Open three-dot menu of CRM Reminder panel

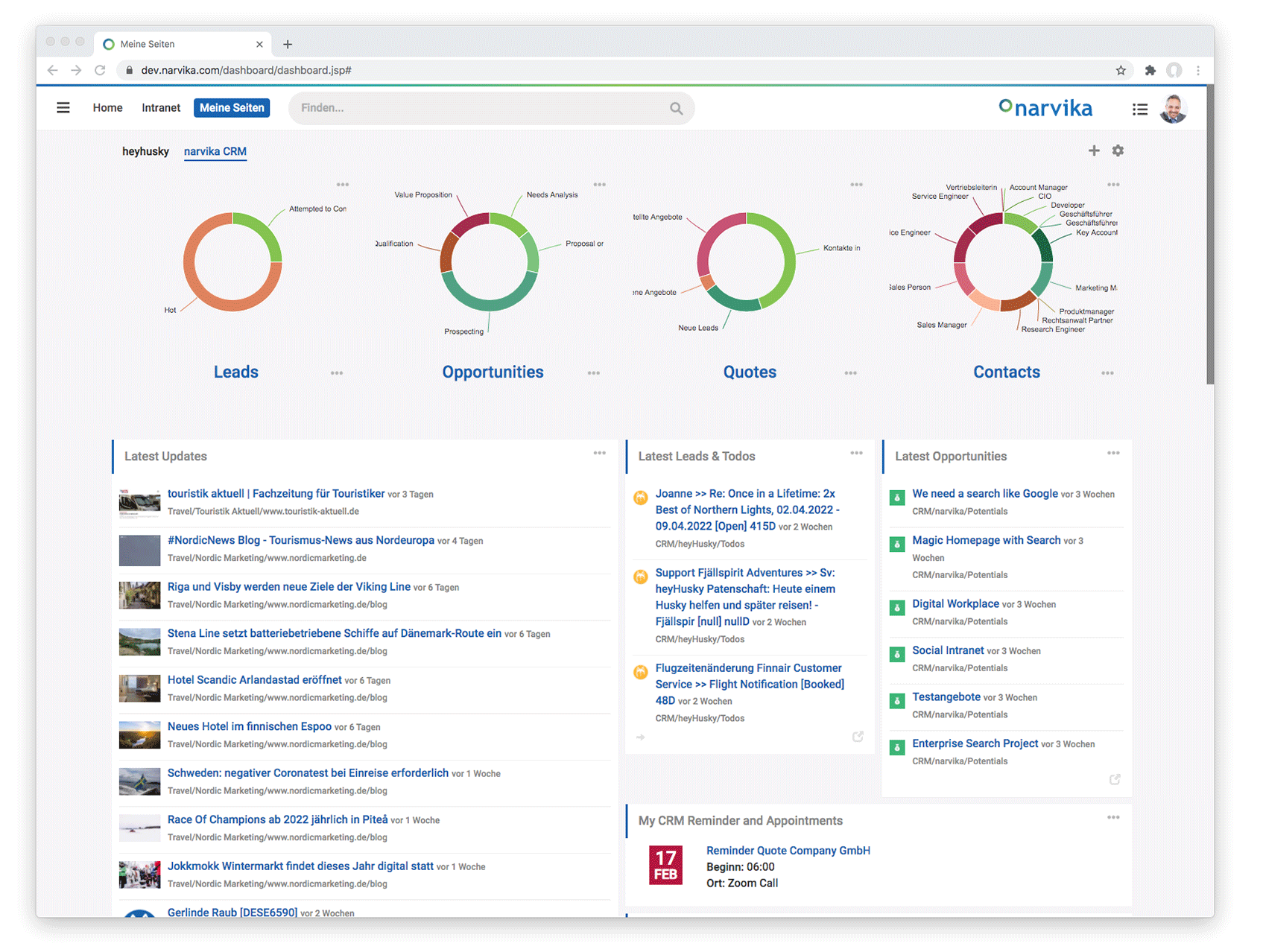click(x=1113, y=817)
